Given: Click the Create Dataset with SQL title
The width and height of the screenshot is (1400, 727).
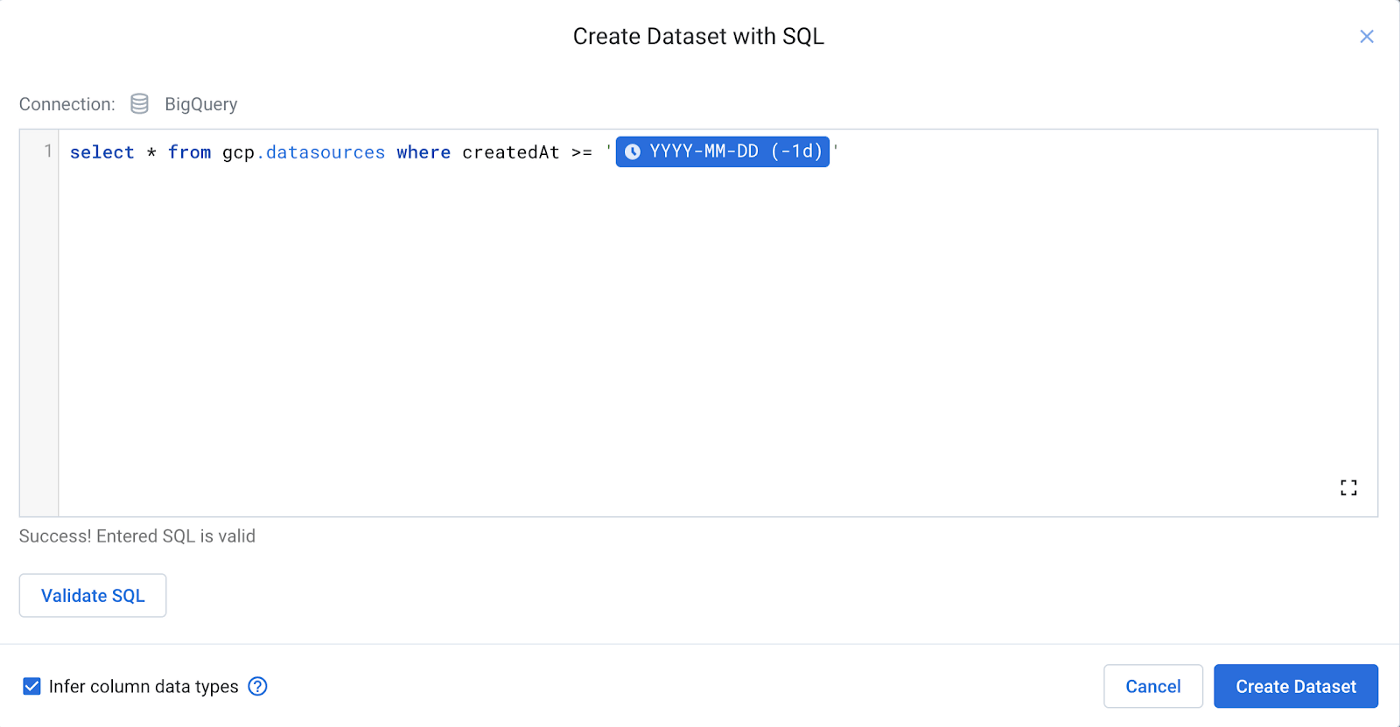Looking at the screenshot, I should pyautogui.click(x=698, y=37).
